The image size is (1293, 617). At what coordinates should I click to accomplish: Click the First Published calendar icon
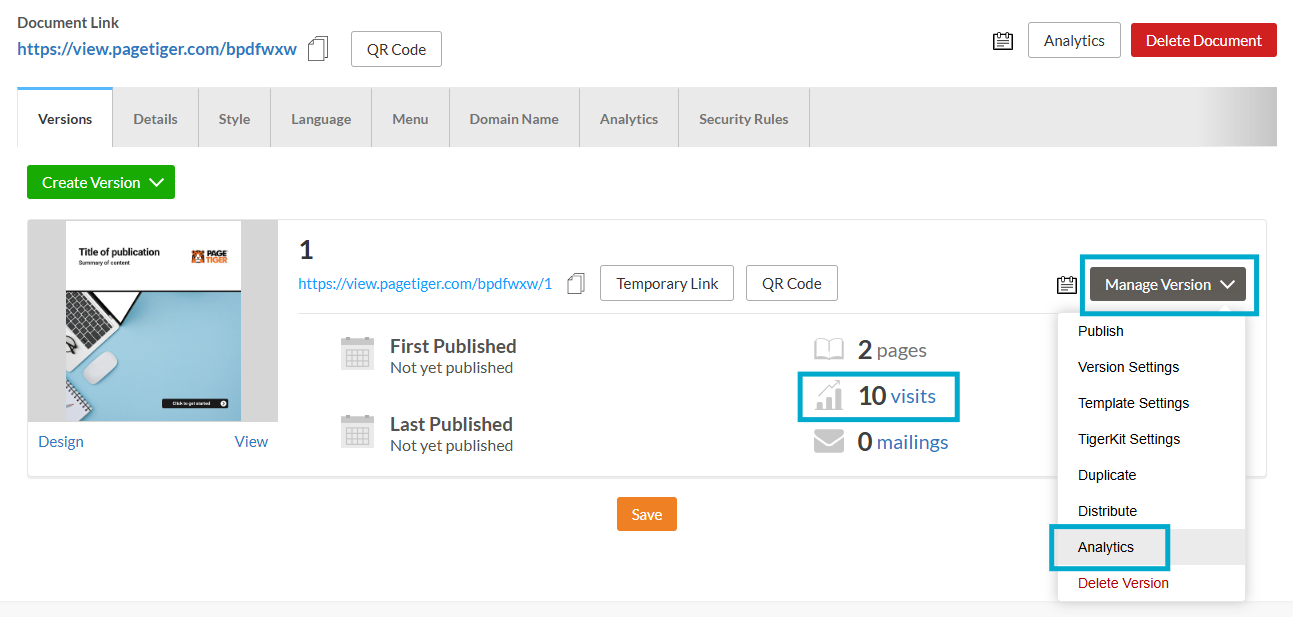tap(357, 355)
